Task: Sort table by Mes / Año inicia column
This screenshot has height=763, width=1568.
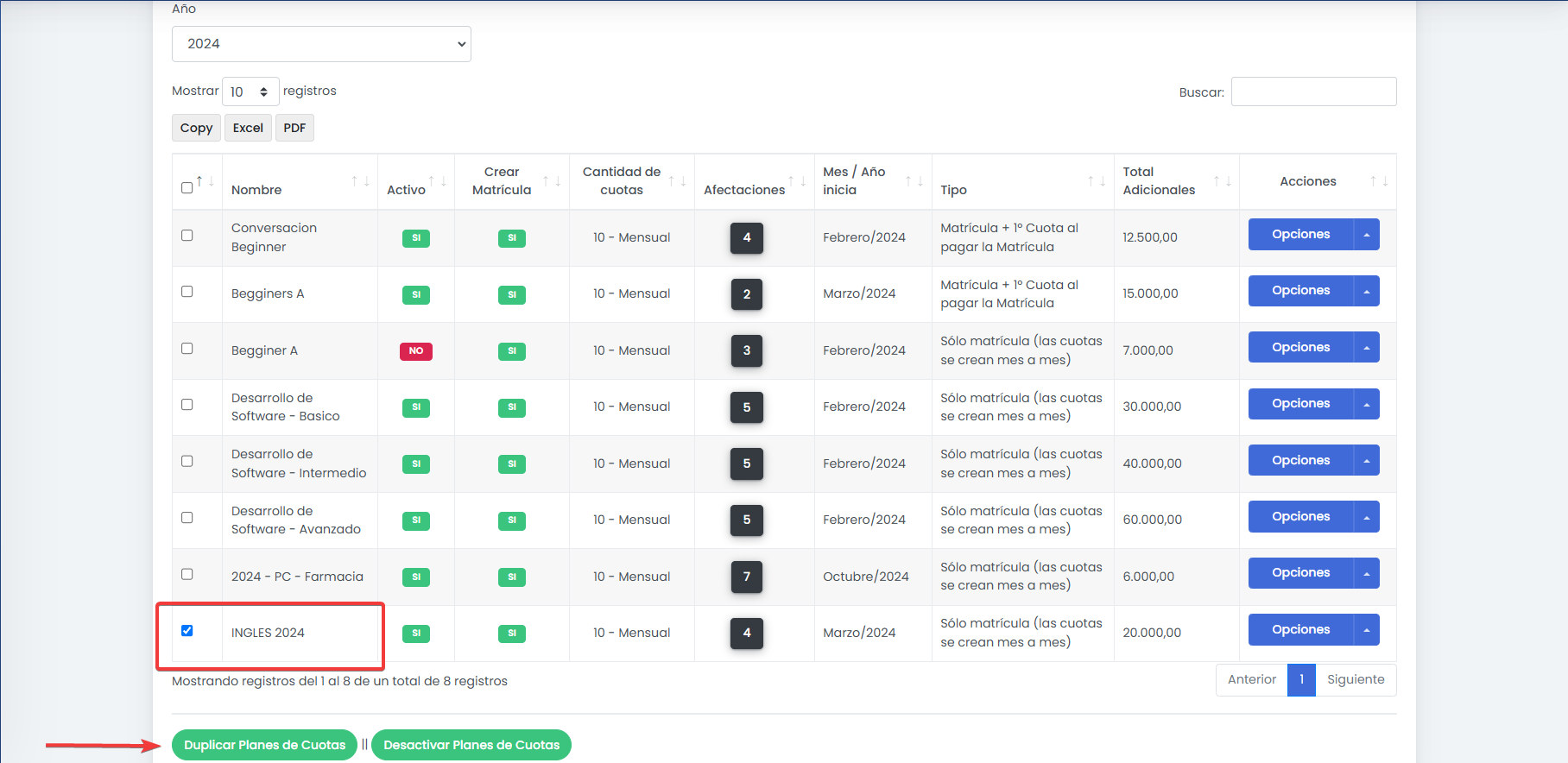Action: [x=873, y=181]
